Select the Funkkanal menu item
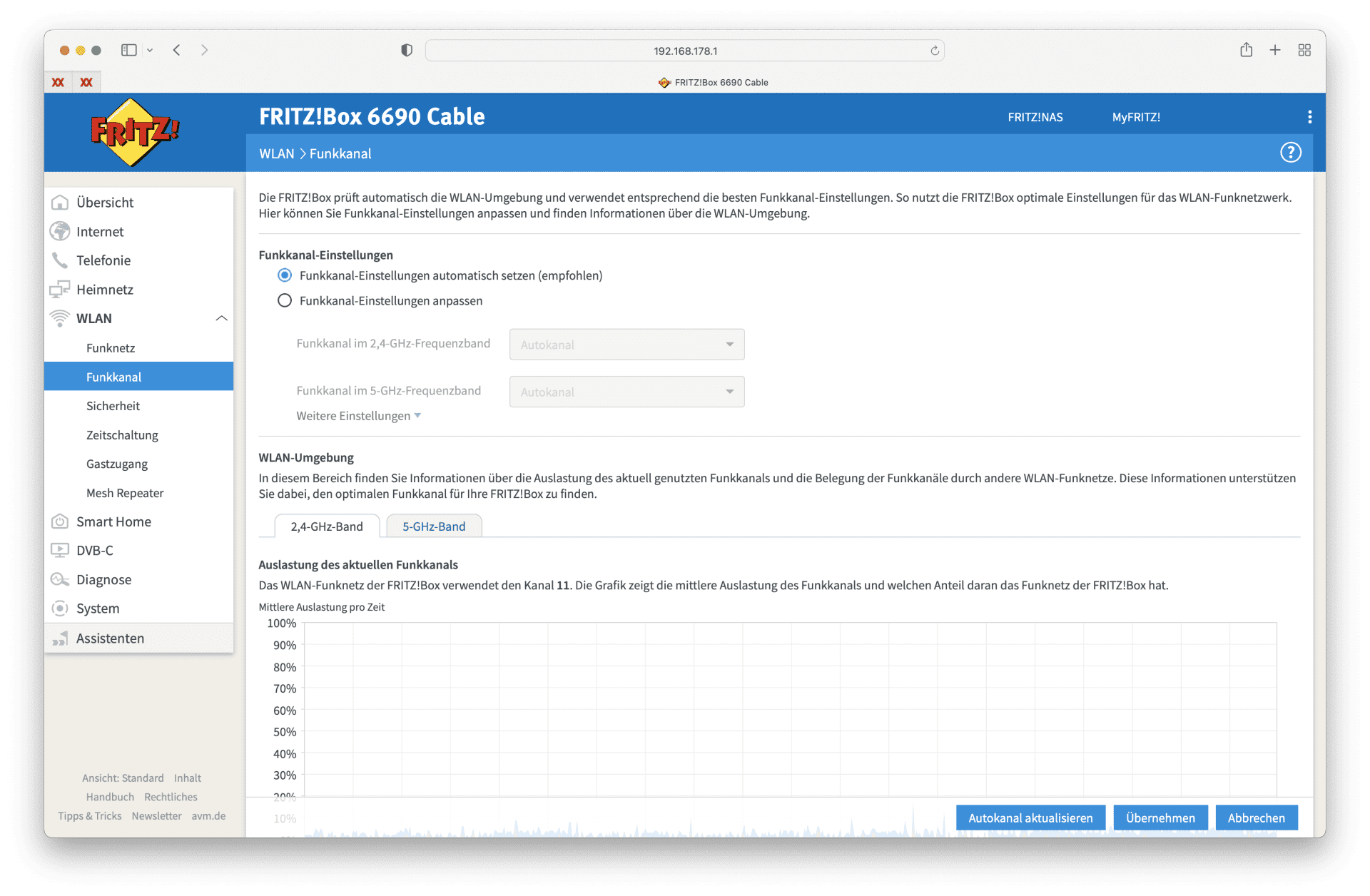Screen dimensions: 1370x896 pos(138,377)
